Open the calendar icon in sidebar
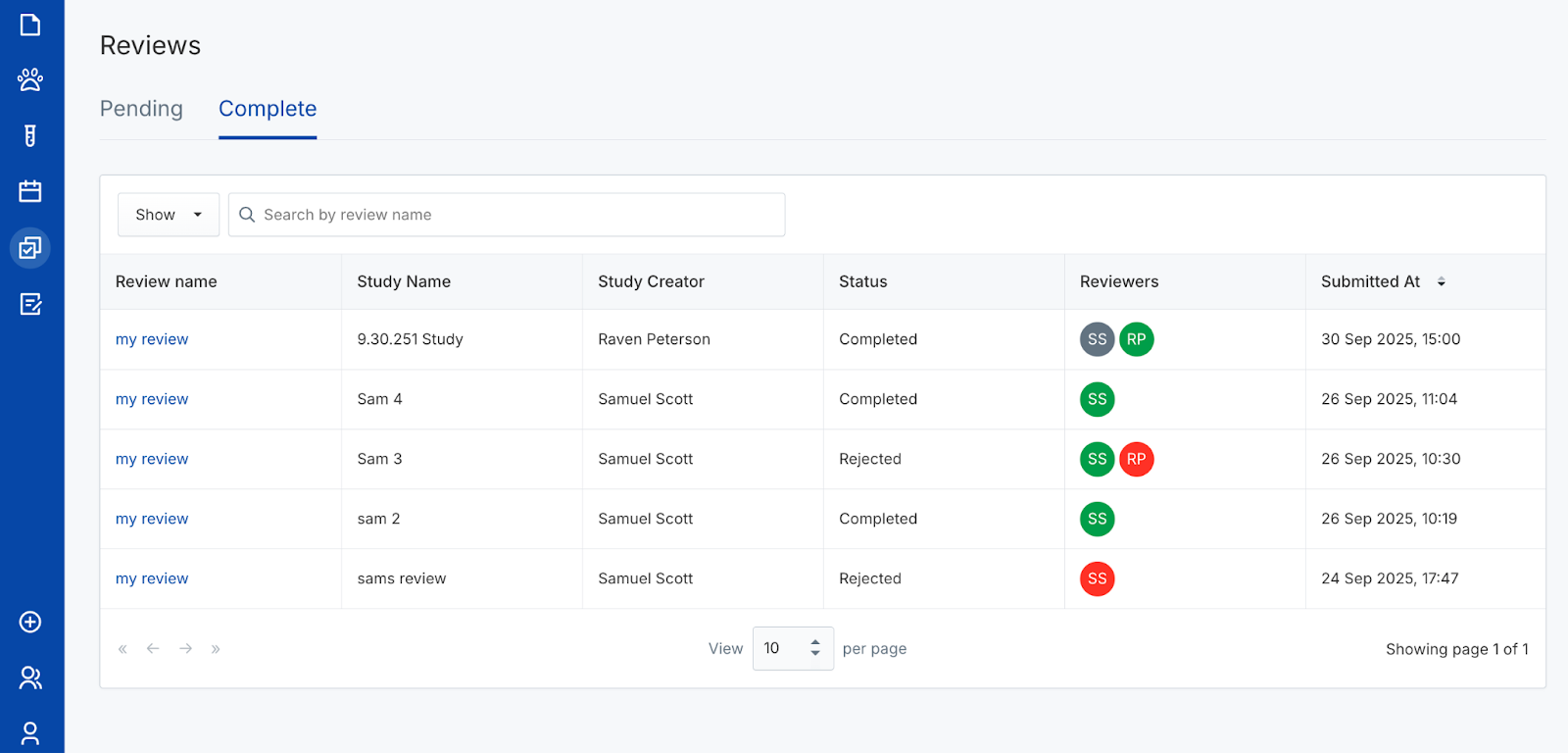 click(30, 191)
